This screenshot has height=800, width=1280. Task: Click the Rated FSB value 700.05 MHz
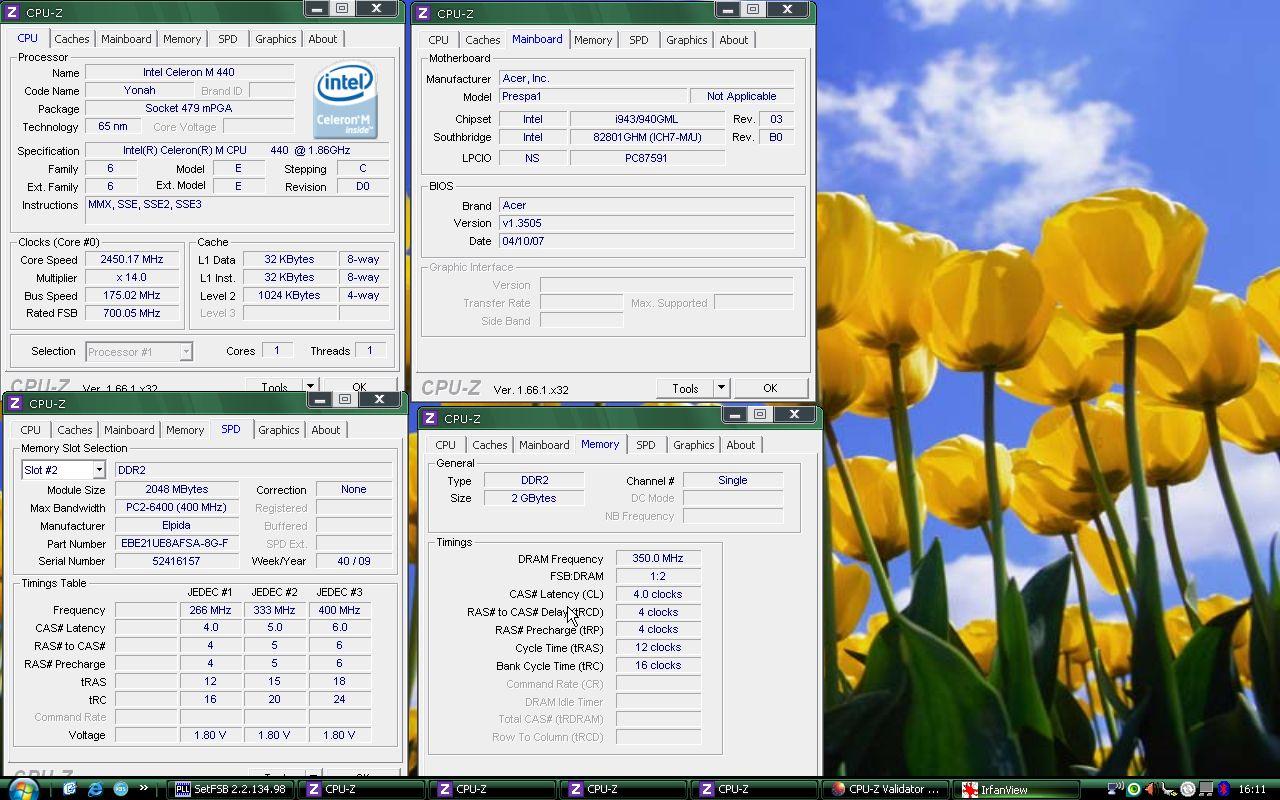[x=131, y=313]
